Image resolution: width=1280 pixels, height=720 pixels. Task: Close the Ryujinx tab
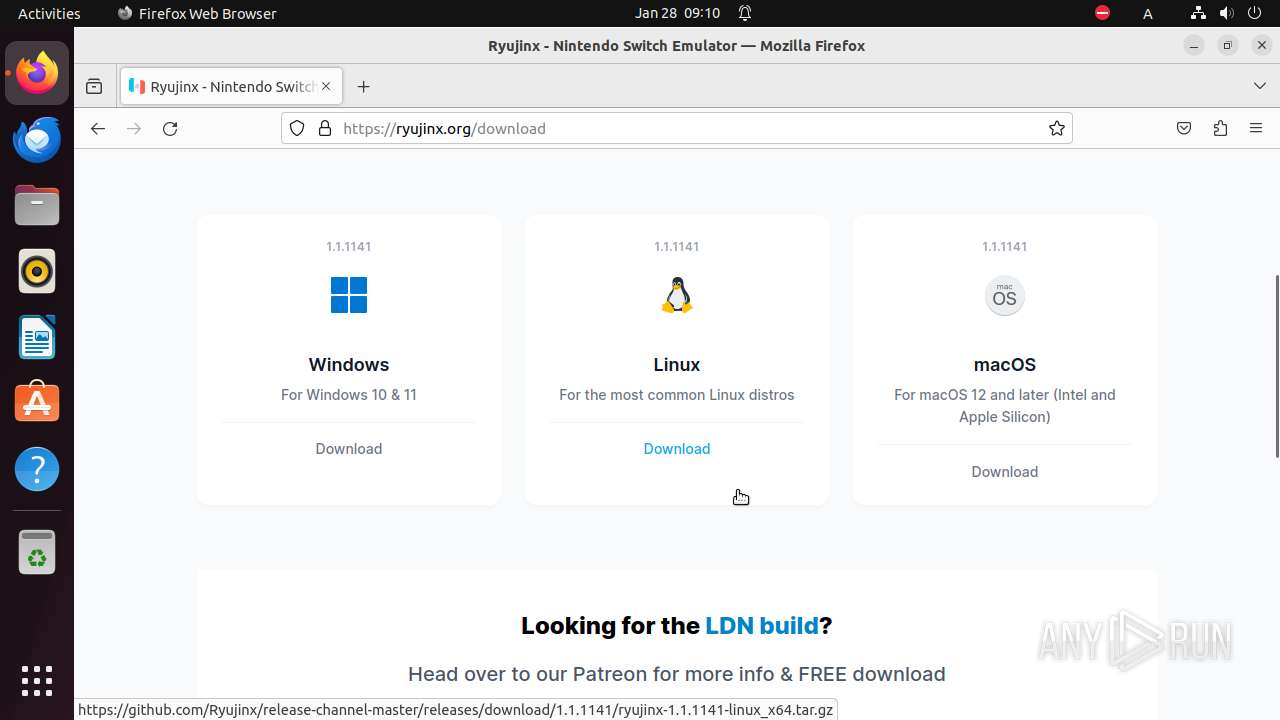tap(326, 87)
